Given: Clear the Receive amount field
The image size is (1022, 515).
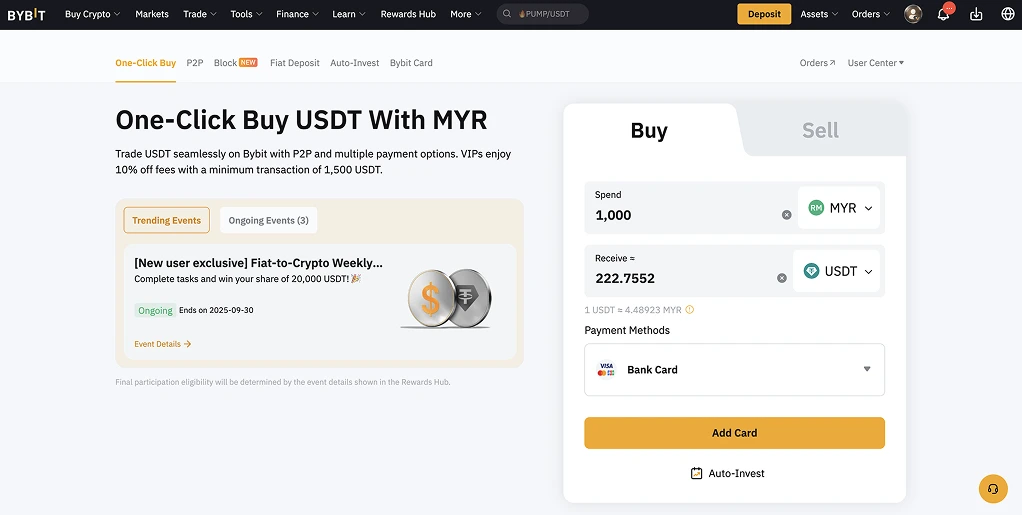Looking at the screenshot, I should pyautogui.click(x=781, y=278).
